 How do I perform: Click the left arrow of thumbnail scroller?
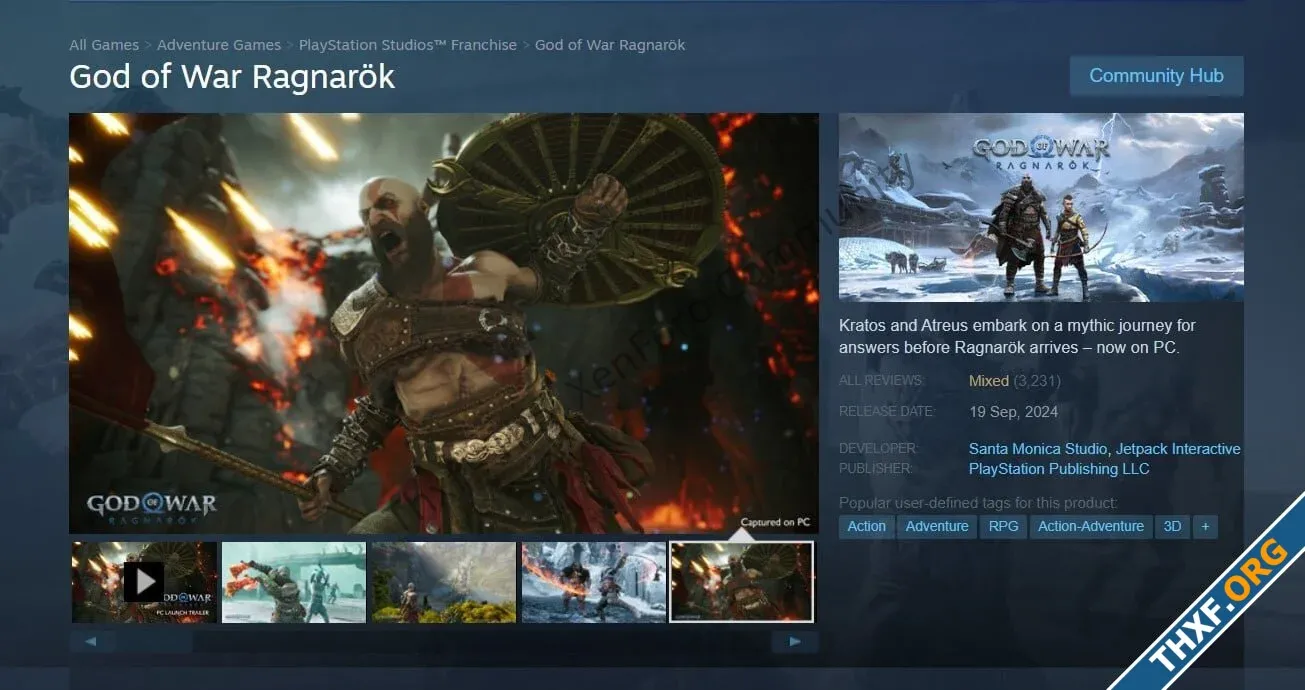click(x=92, y=642)
